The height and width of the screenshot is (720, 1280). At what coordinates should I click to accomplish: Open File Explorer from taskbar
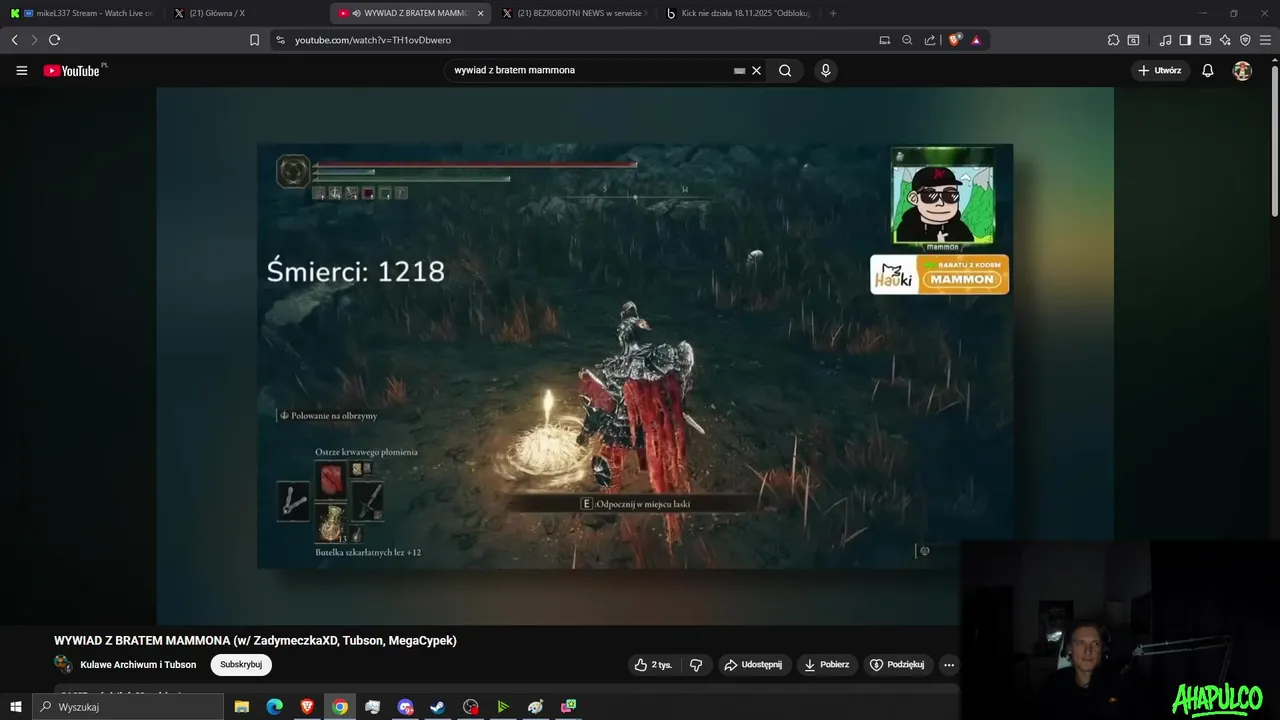pyautogui.click(x=241, y=707)
